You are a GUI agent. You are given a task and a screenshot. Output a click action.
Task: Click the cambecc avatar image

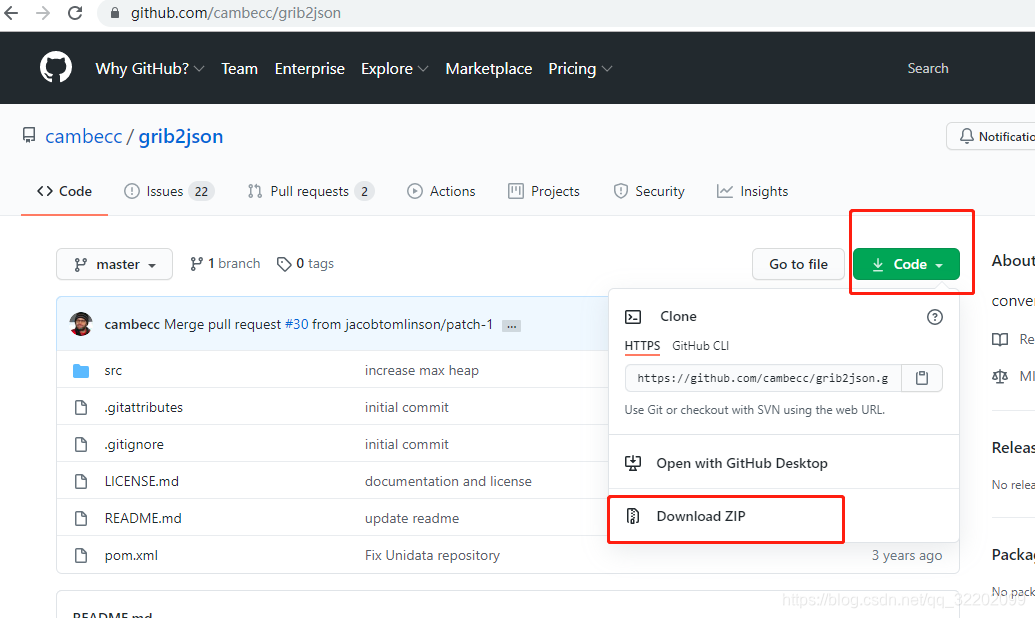pos(81,324)
